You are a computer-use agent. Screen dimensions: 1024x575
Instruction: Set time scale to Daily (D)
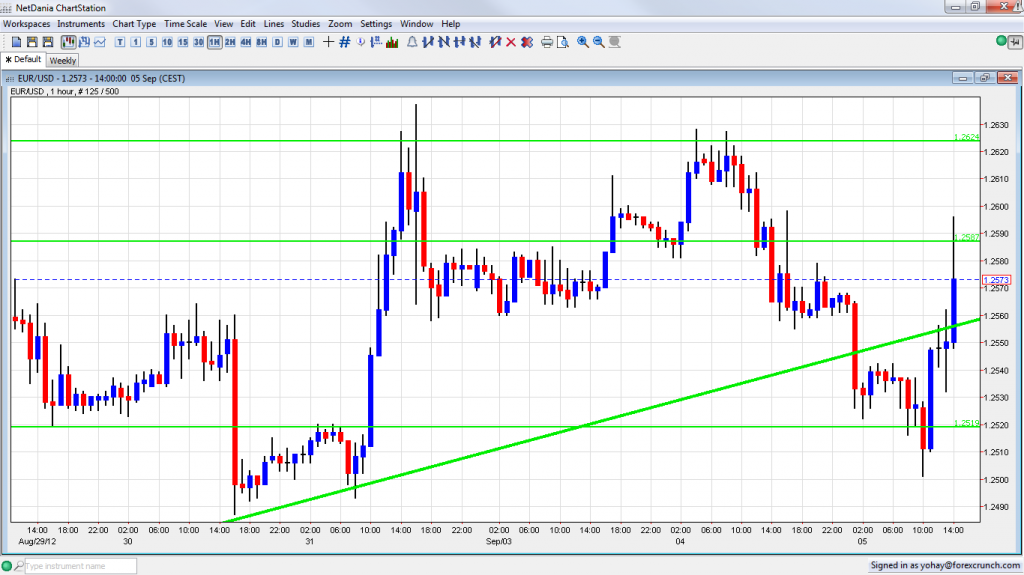pos(278,42)
